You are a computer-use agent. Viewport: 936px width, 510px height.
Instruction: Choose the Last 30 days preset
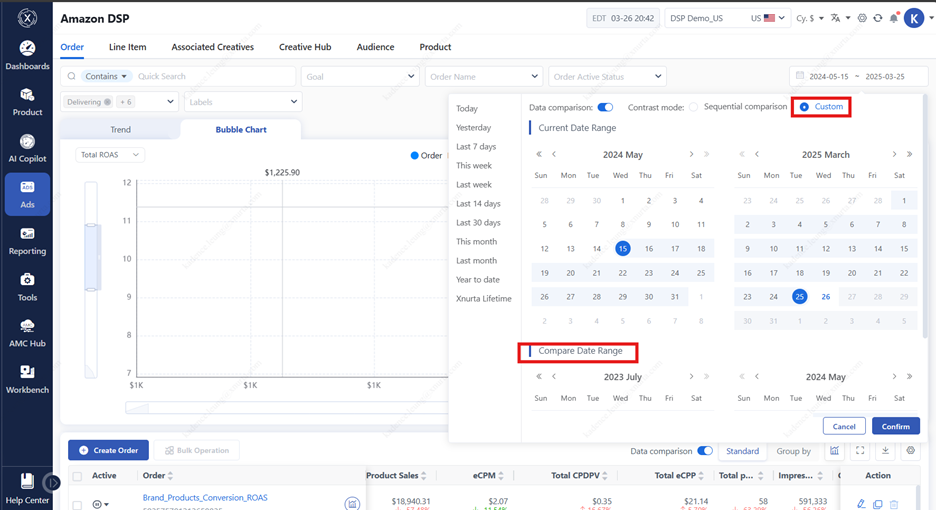pyautogui.click(x=478, y=223)
